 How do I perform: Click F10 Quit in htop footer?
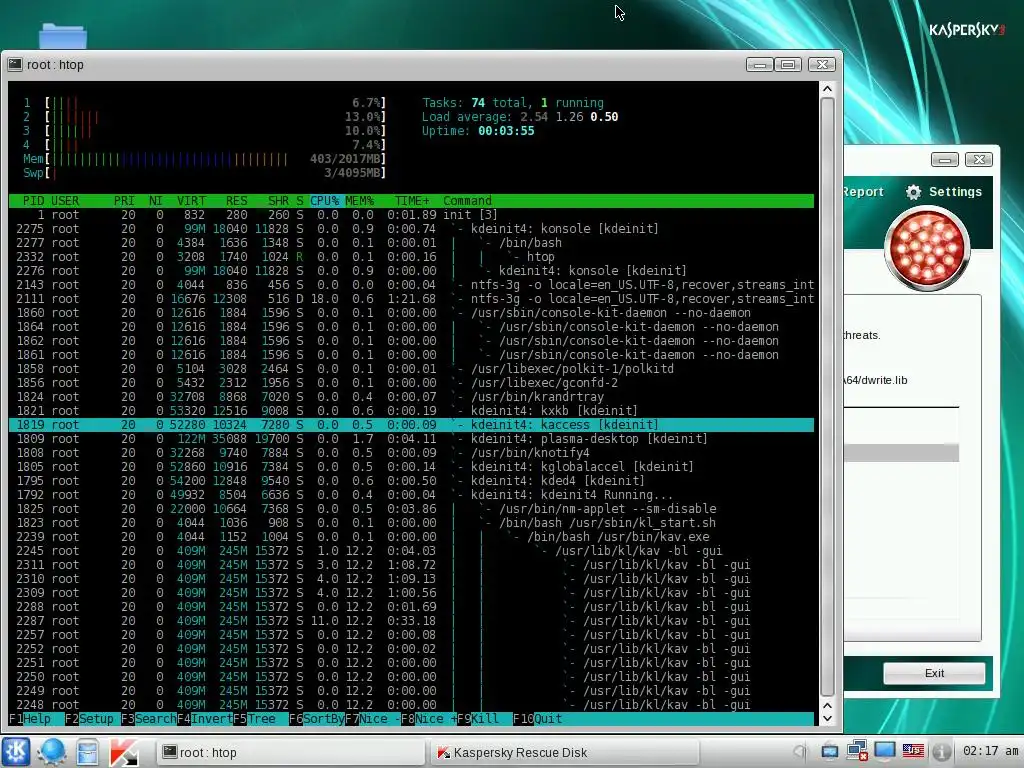point(537,718)
